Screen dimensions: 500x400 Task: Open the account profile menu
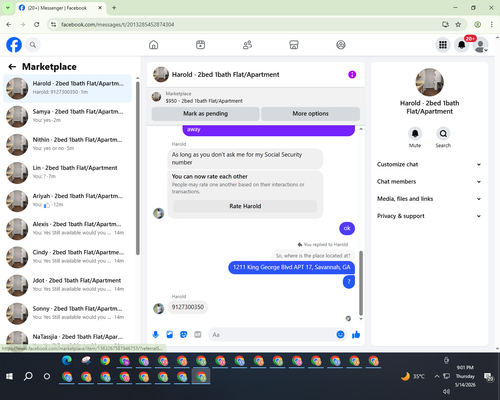pos(480,45)
